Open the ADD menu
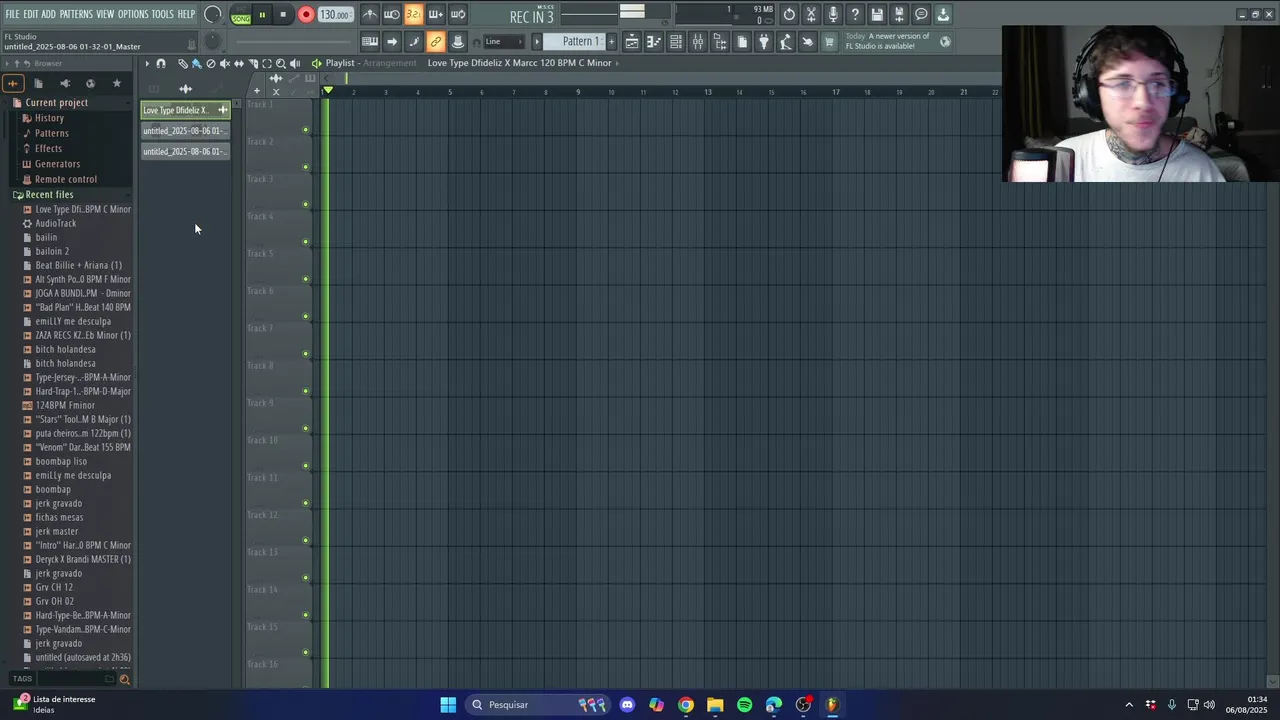The width and height of the screenshot is (1280, 720). (x=49, y=14)
